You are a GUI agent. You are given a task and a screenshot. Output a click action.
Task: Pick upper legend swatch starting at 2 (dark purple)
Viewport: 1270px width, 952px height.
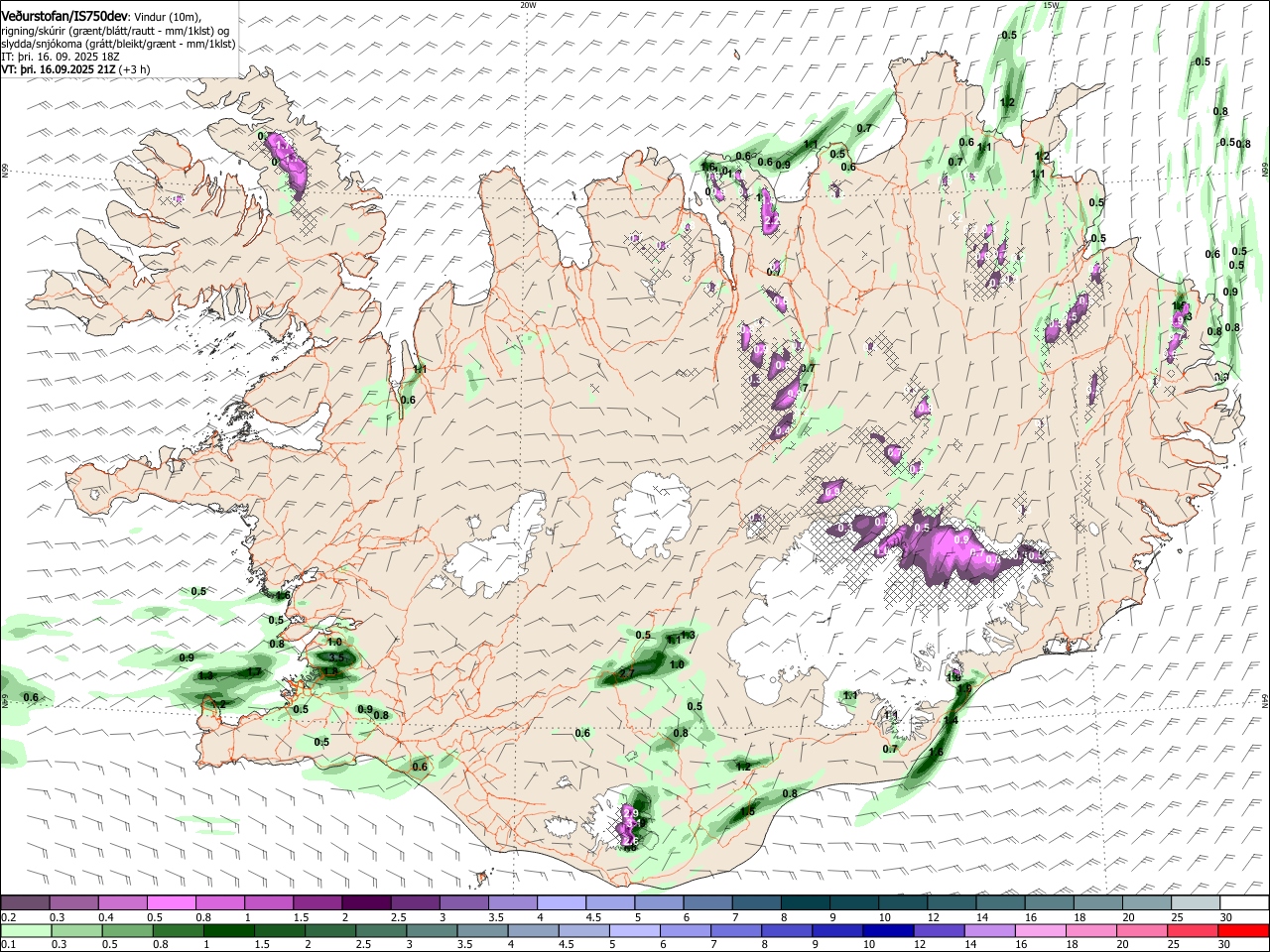click(366, 902)
